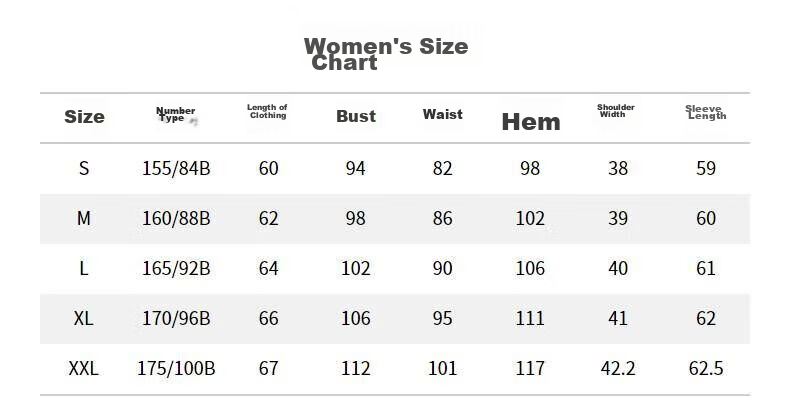Select the L size row label

coord(84,268)
